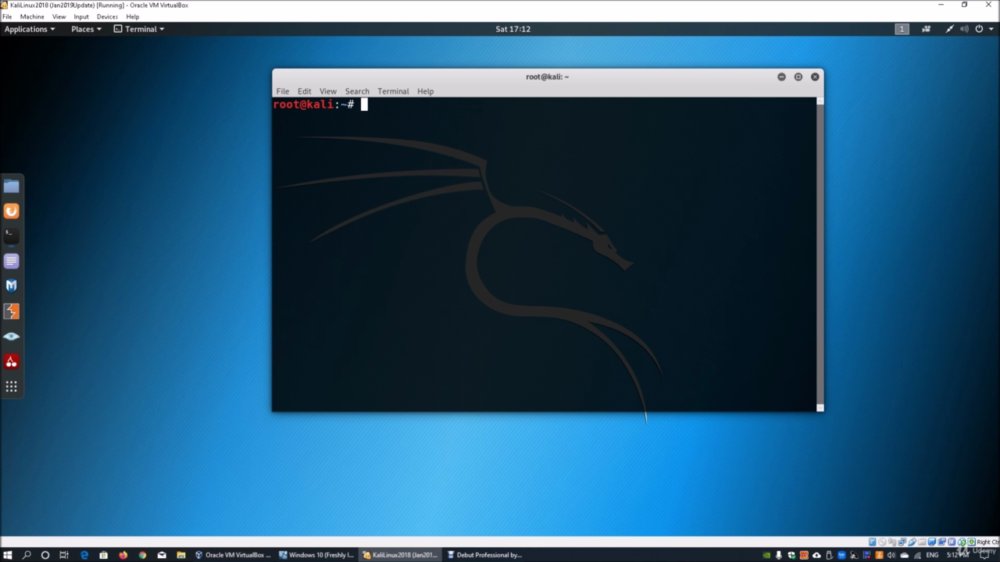This screenshot has height=562, width=1000.
Task: Open File Explorer on the taskbar
Action: click(x=181, y=555)
